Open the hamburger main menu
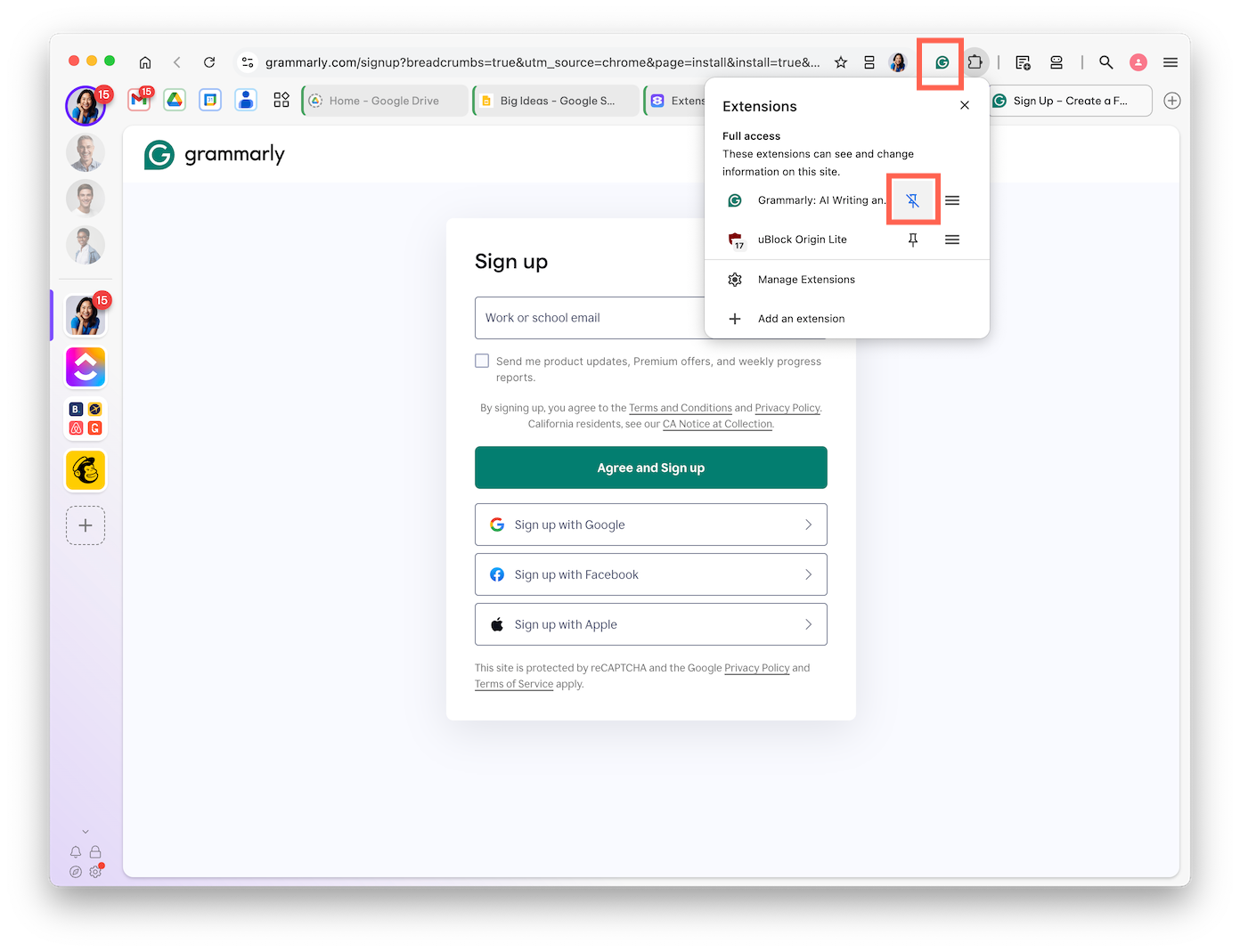The image size is (1240, 952). coord(1171,62)
